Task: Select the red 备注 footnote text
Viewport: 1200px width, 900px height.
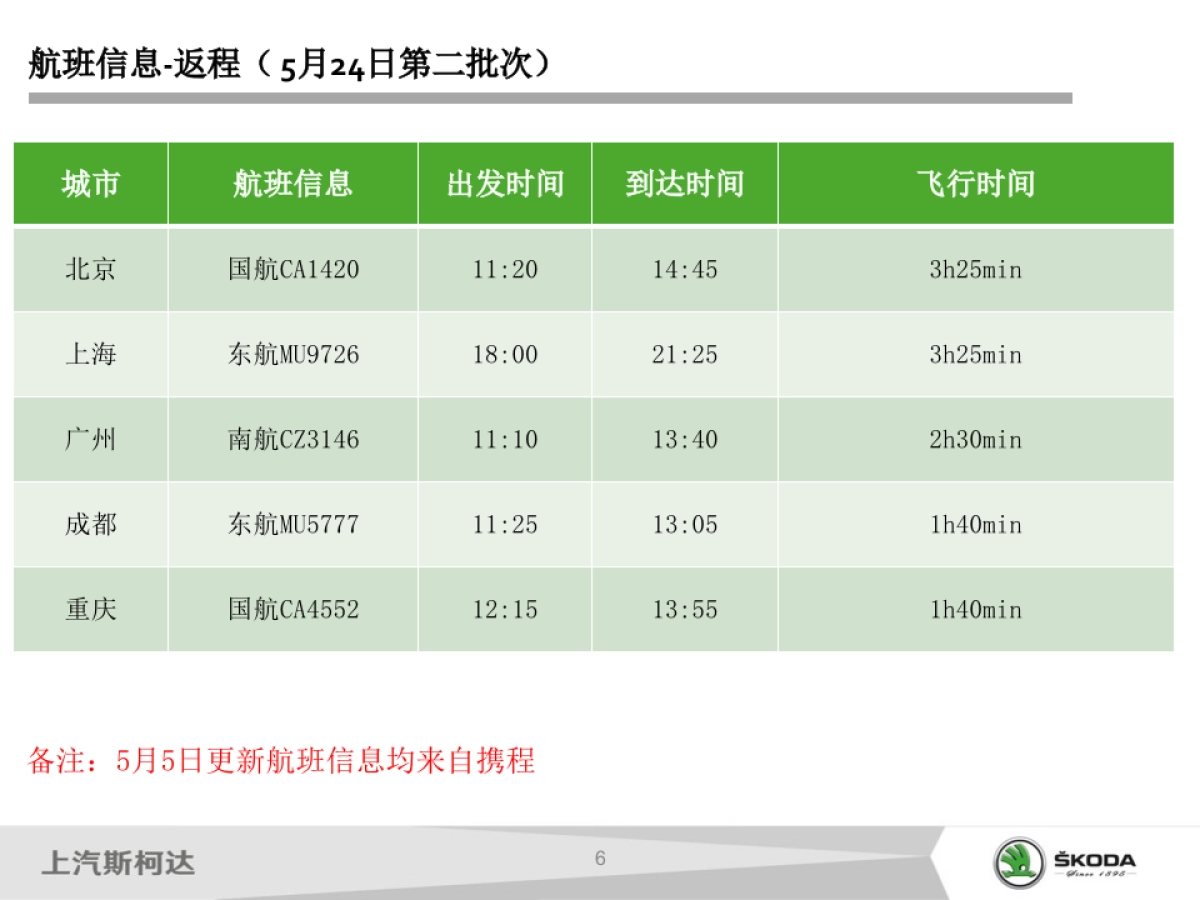Action: [283, 761]
